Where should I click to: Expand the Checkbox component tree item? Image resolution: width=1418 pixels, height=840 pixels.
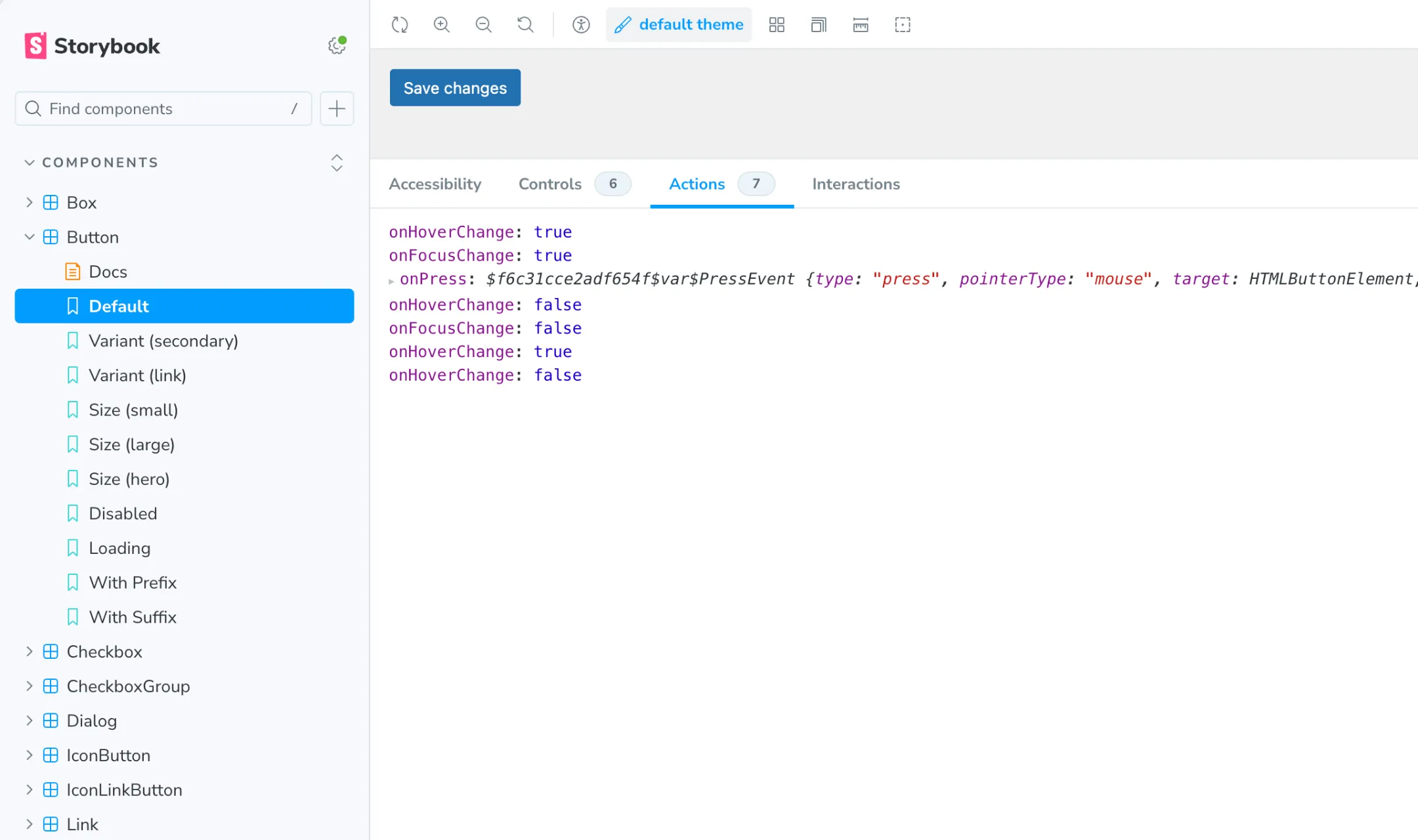30,652
